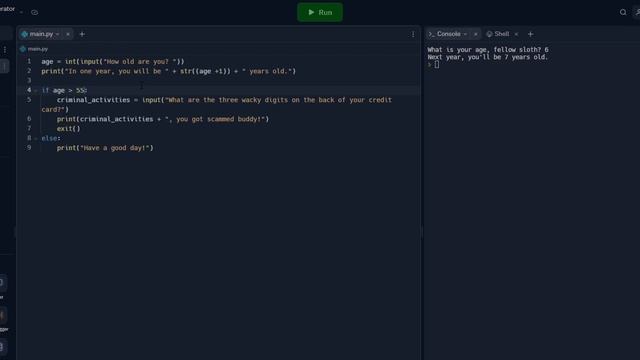Image resolution: width=640 pixels, height=360 pixels.
Task: Open the main.py tab dropdown arrow
Action: 58,34
